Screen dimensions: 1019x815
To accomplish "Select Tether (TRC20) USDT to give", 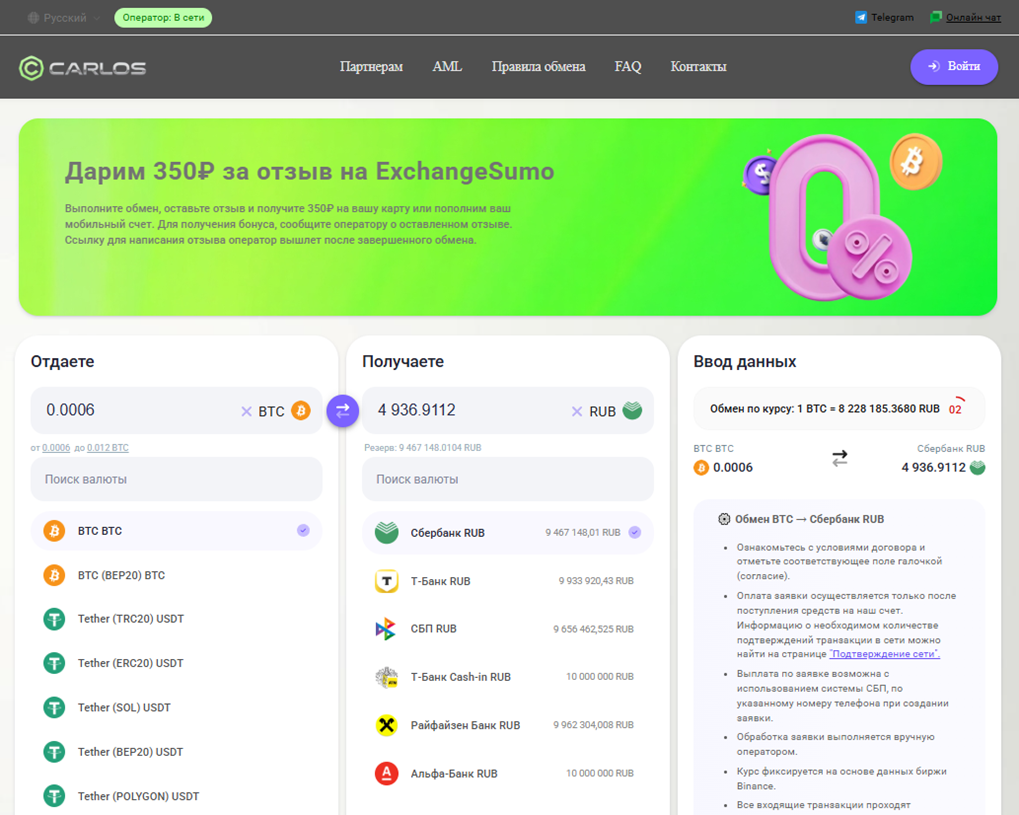I will (x=176, y=619).
